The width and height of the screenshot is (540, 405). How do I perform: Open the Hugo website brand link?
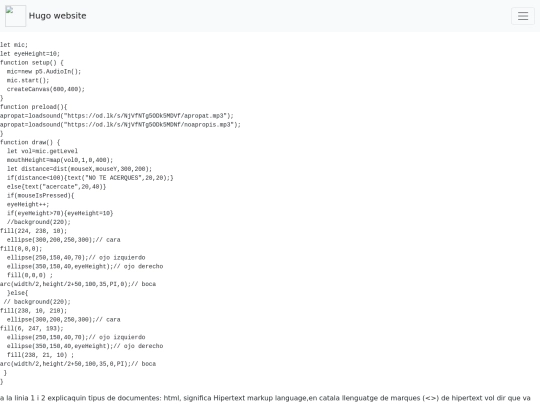58,16
